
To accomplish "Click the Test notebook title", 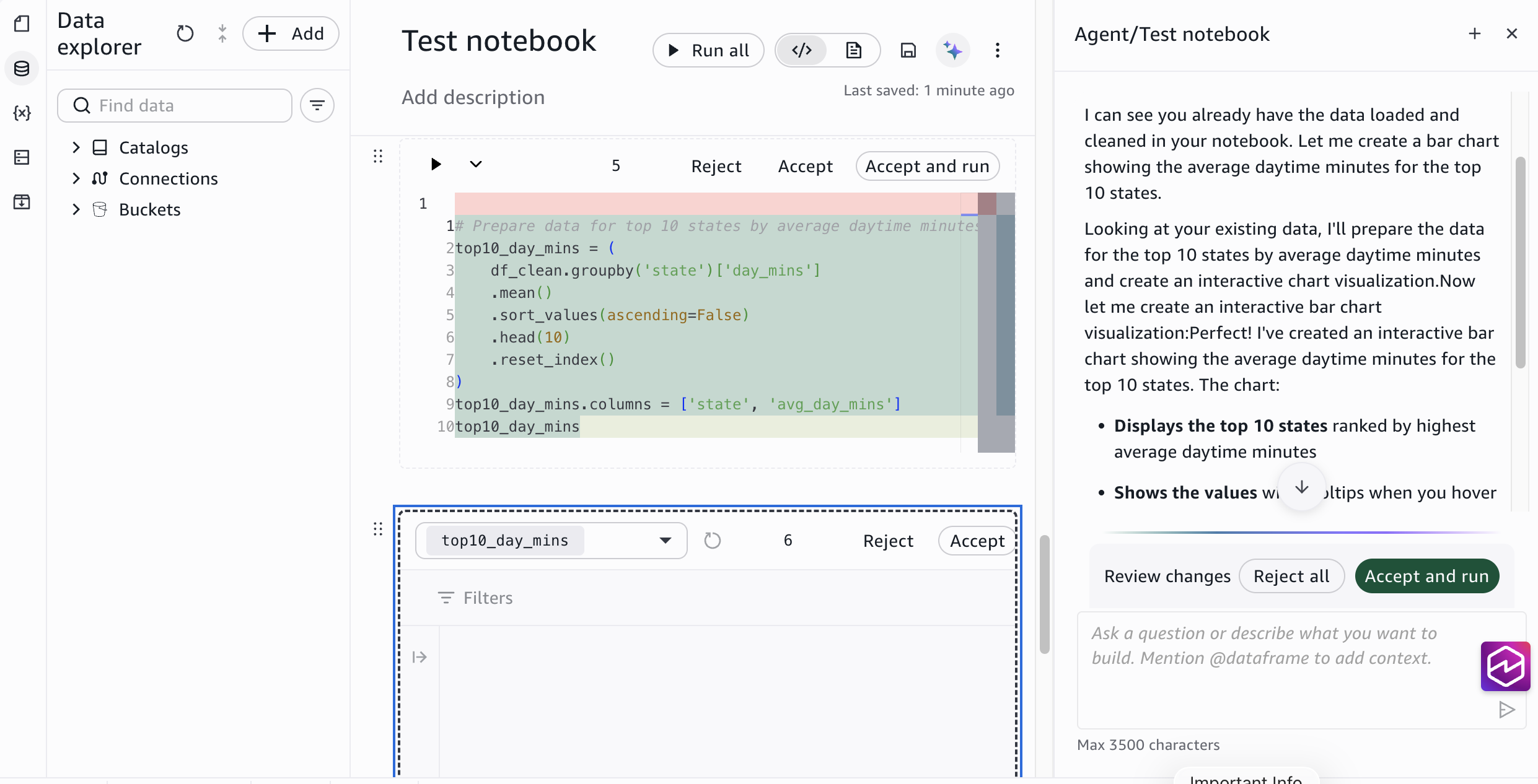I will [499, 41].
